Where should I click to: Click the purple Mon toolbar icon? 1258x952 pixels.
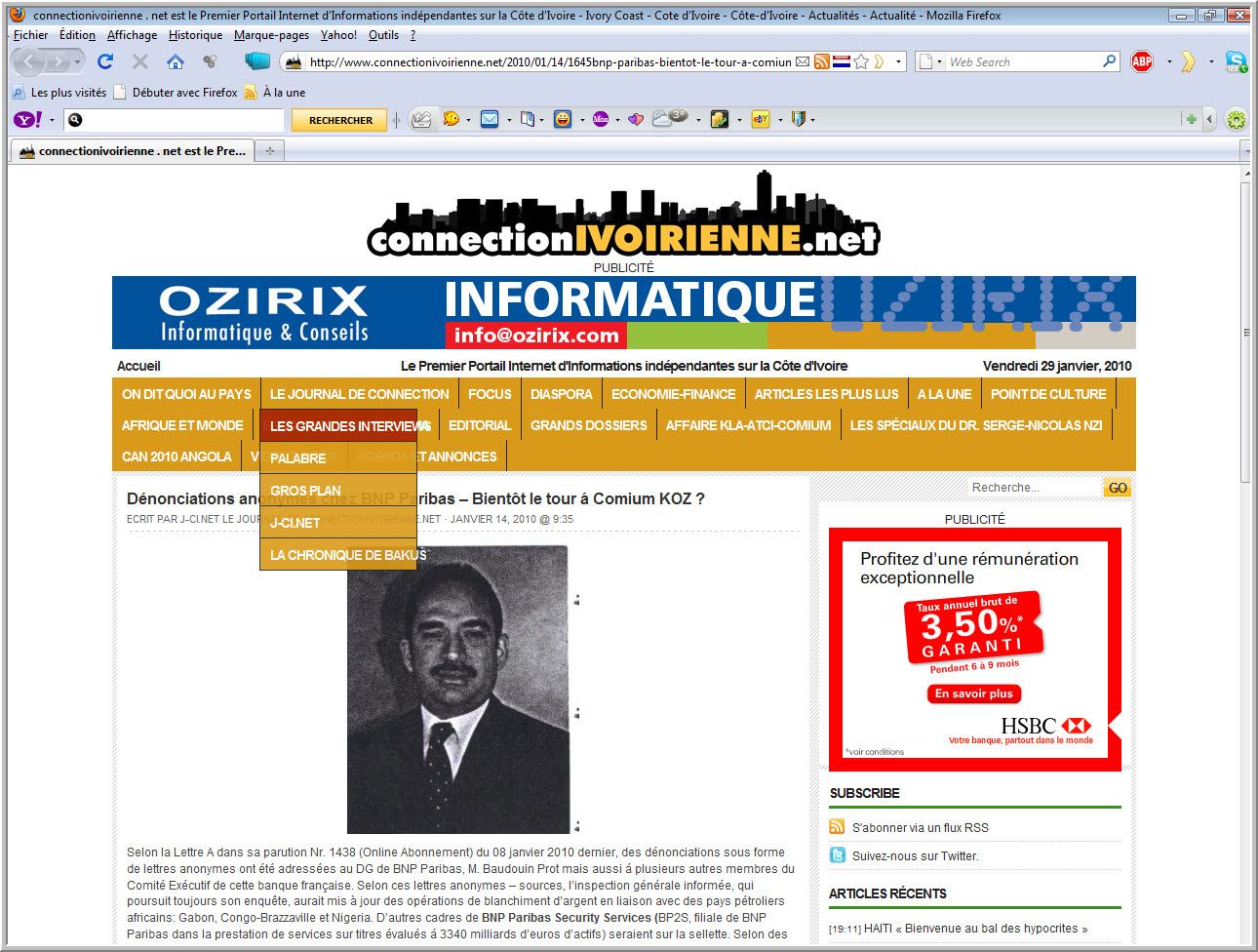pyautogui.click(x=601, y=119)
